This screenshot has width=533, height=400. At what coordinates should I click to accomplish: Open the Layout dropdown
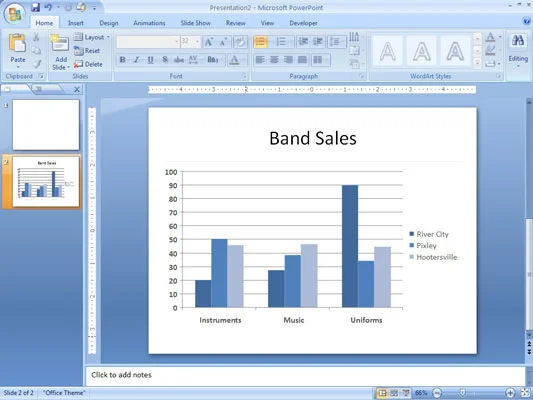pos(92,37)
